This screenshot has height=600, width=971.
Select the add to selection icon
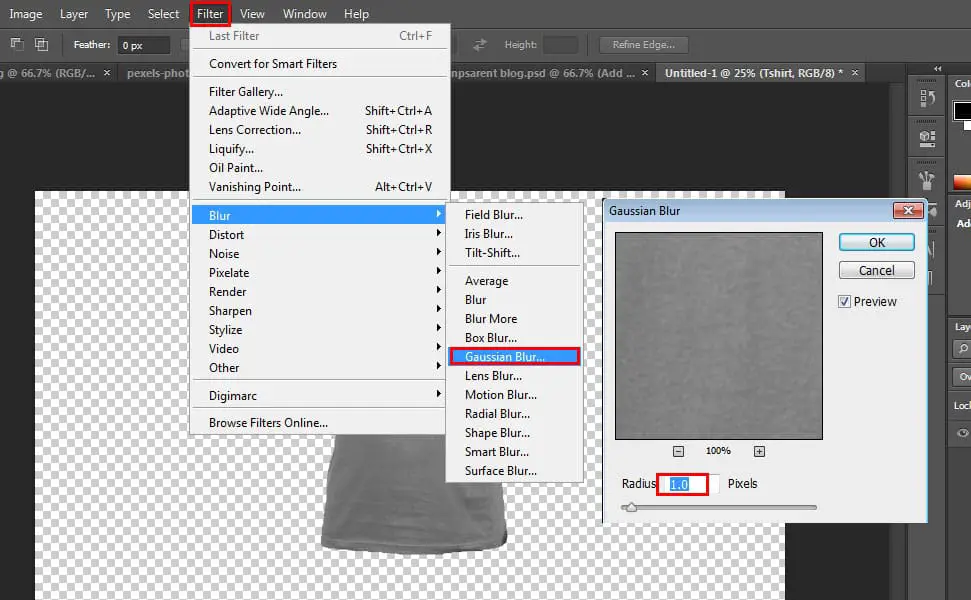[40, 43]
